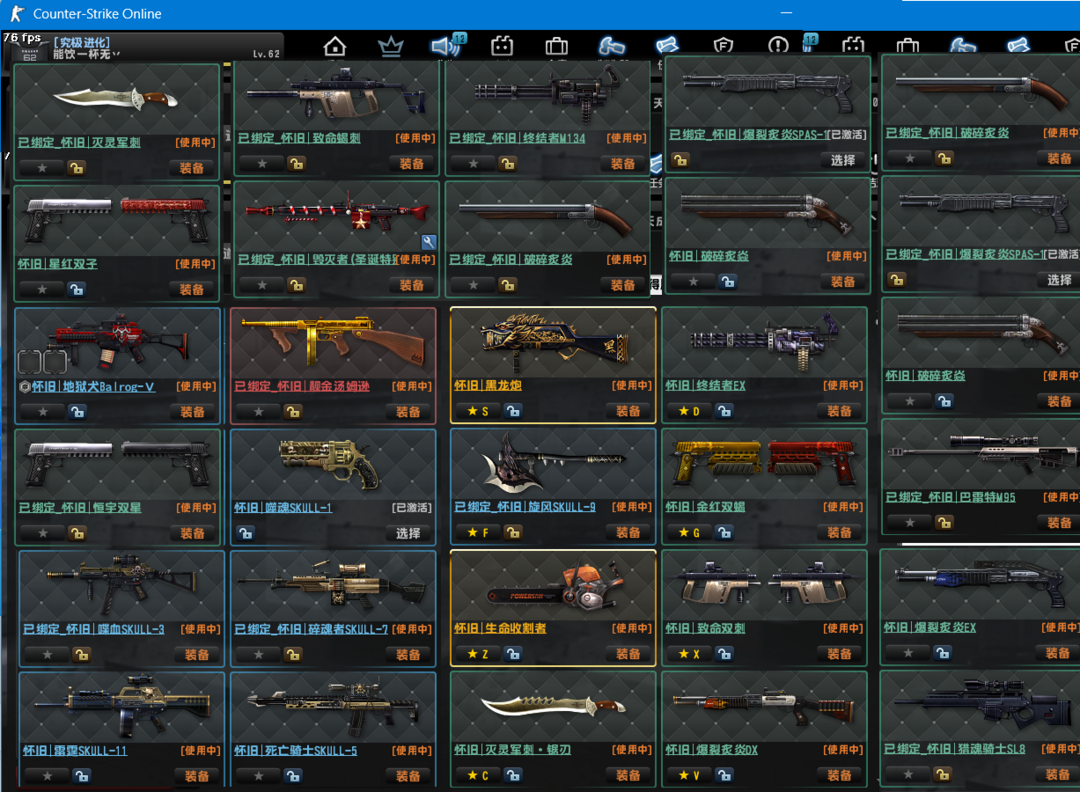Click the first empty slot on Balrog-V card
This screenshot has width=1080, height=792.
[30, 362]
